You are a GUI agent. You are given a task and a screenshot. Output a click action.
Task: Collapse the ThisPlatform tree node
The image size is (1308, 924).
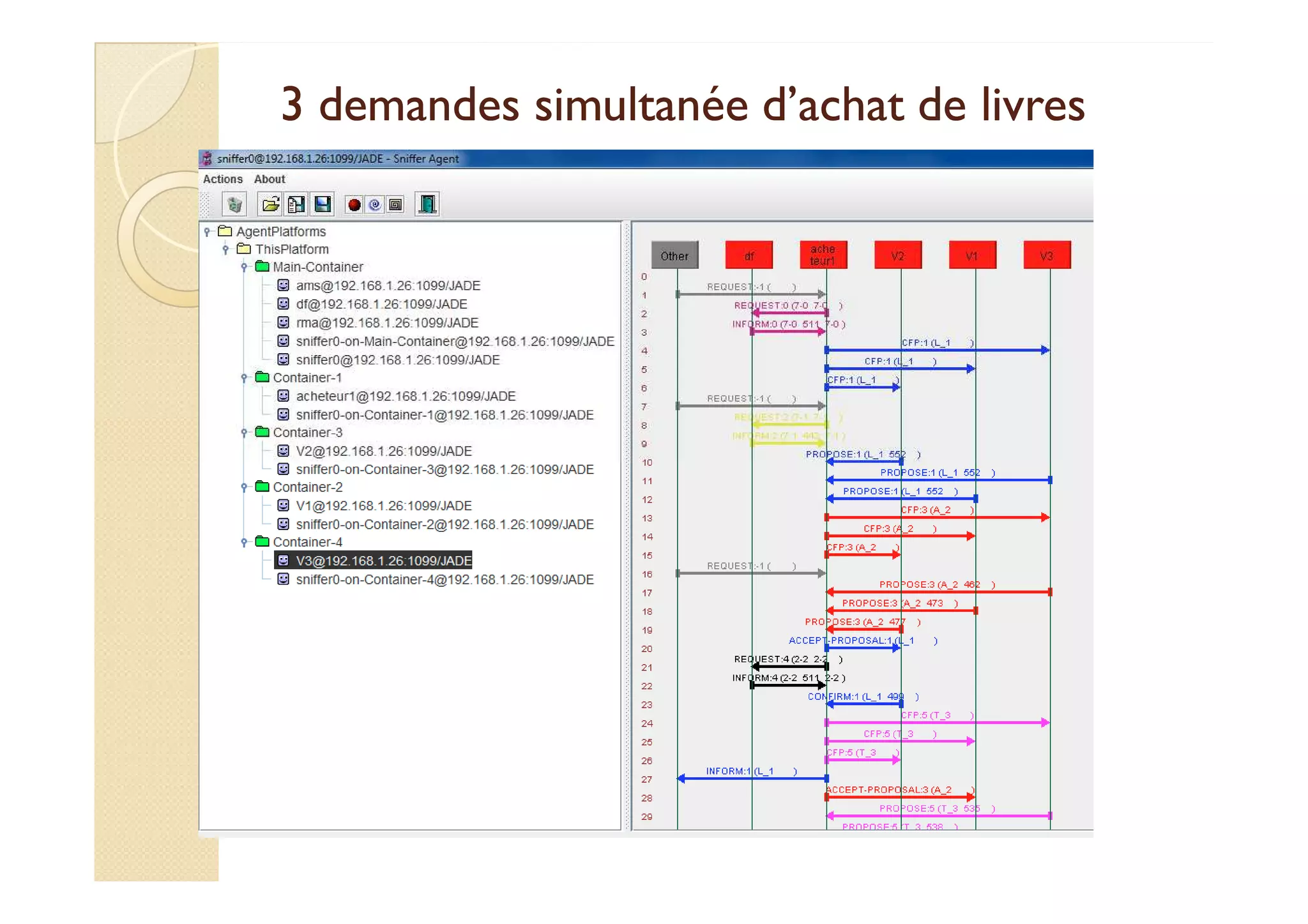point(225,250)
